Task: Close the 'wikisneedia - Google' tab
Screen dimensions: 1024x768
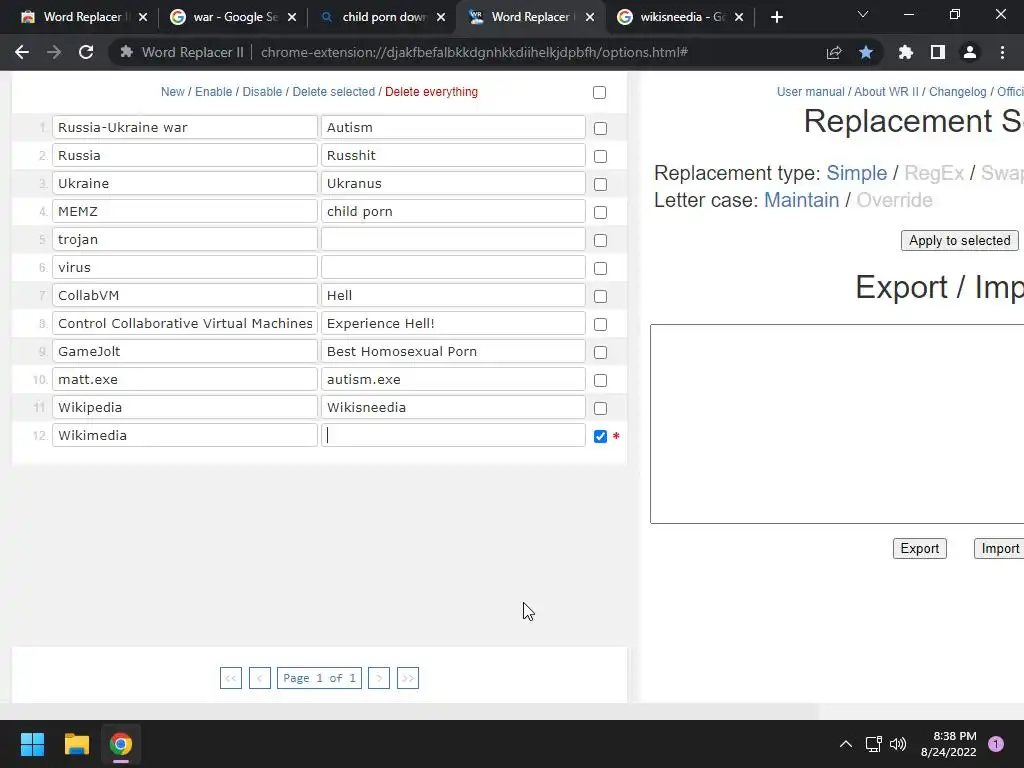Action: (739, 17)
